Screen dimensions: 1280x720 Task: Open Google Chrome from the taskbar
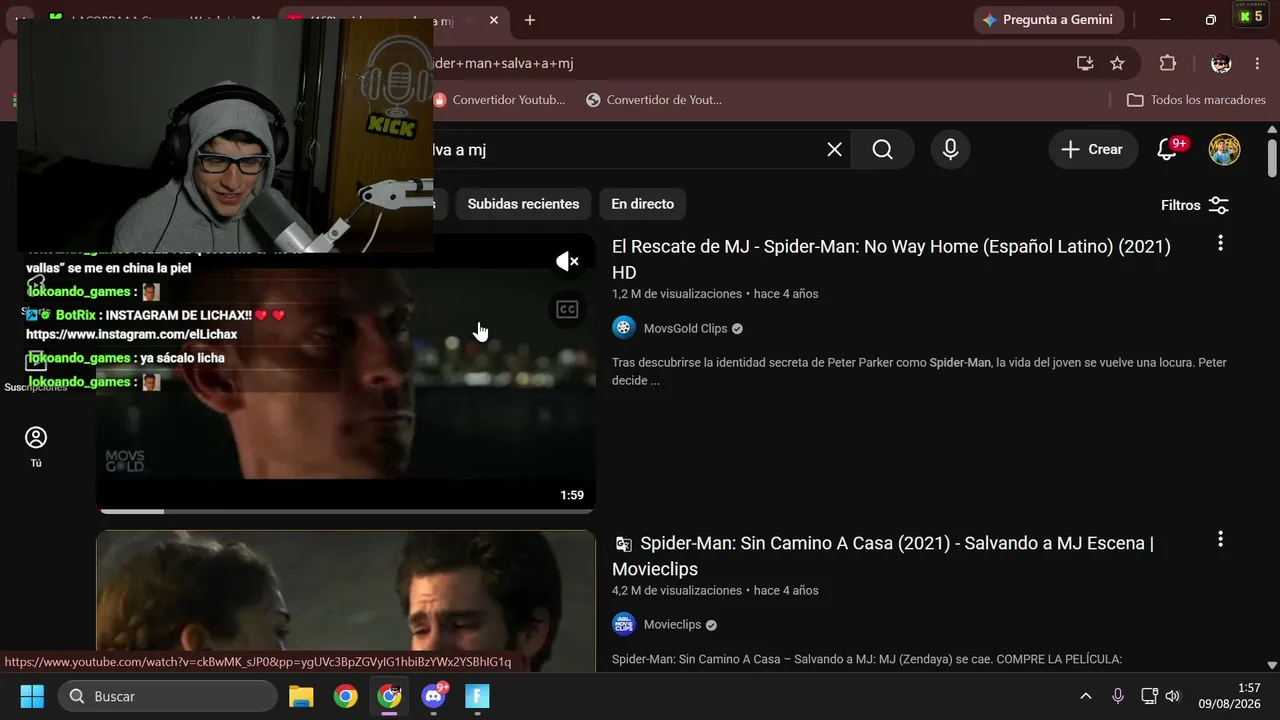coord(345,696)
